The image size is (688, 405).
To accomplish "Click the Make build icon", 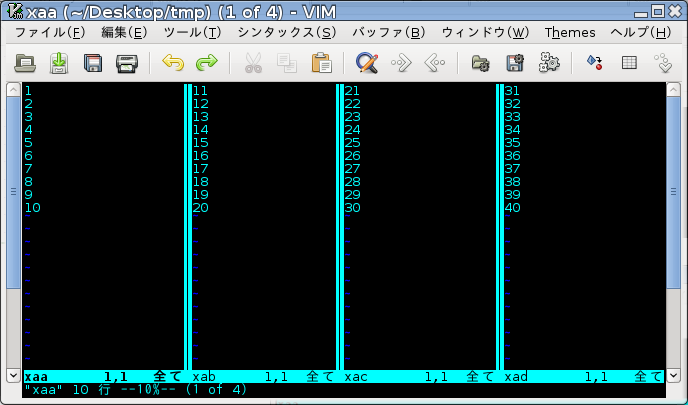I will click(x=595, y=63).
